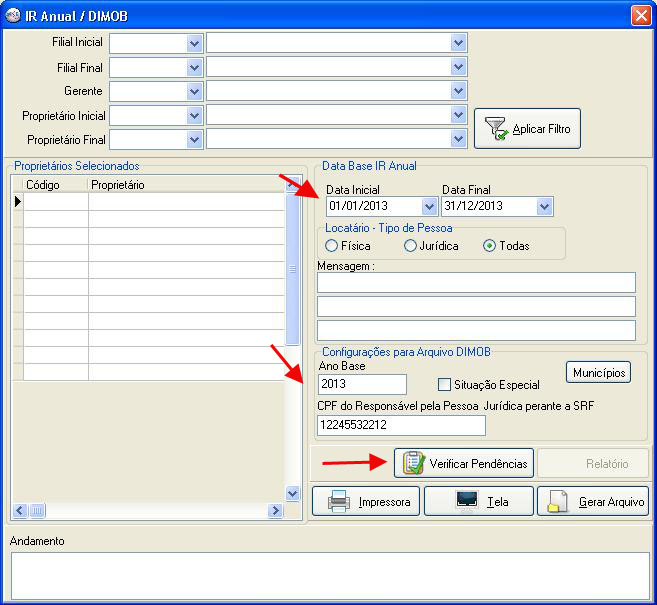
Task: Click the Tela monitor icon
Action: click(466, 501)
